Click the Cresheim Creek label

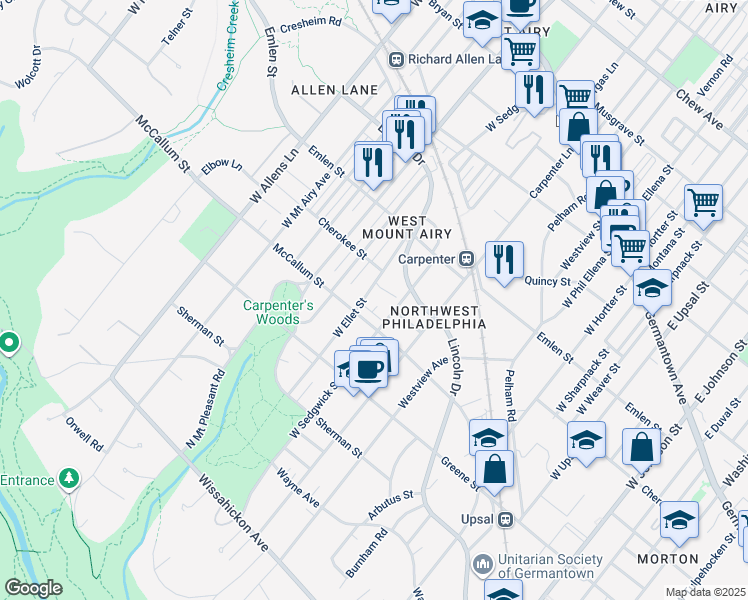tap(228, 46)
